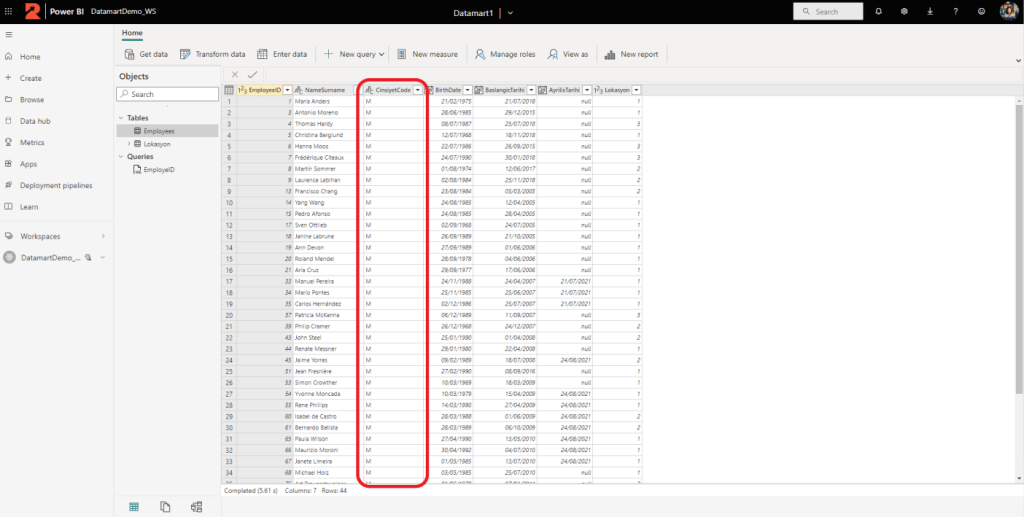Open settings gear in top bar

904,12
